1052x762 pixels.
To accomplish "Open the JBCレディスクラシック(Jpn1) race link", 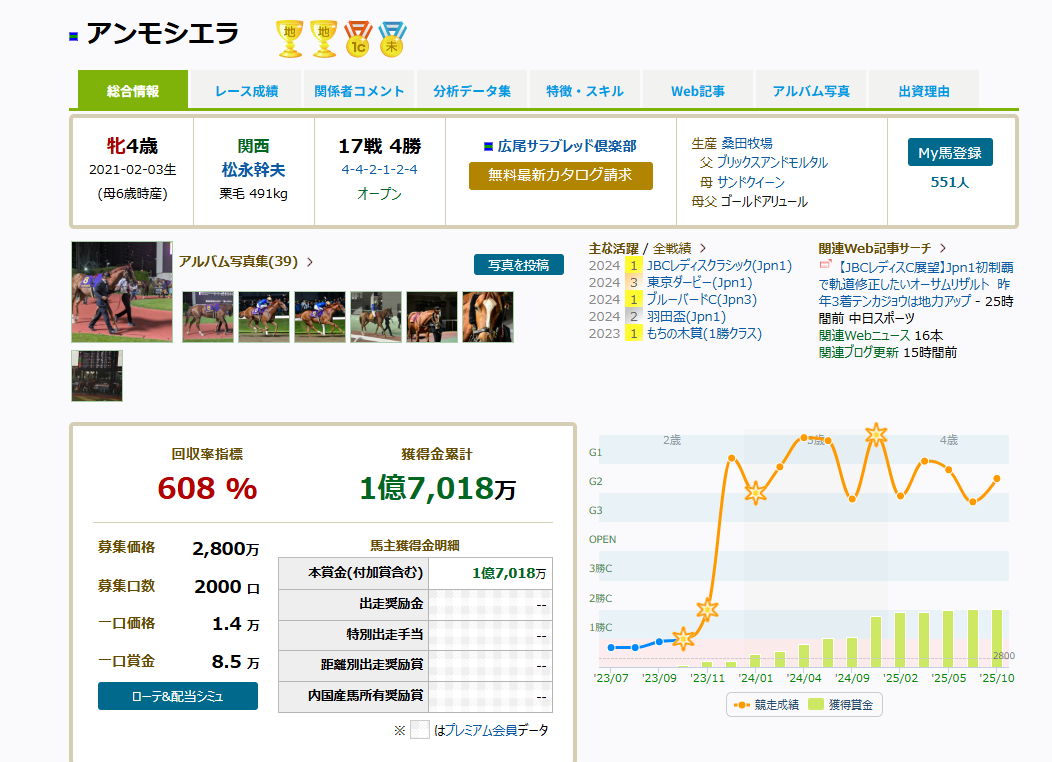I will tap(719, 266).
